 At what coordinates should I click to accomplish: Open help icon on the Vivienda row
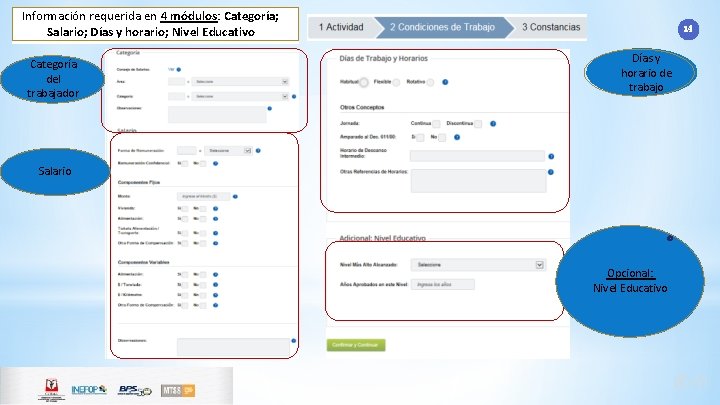click(x=215, y=208)
